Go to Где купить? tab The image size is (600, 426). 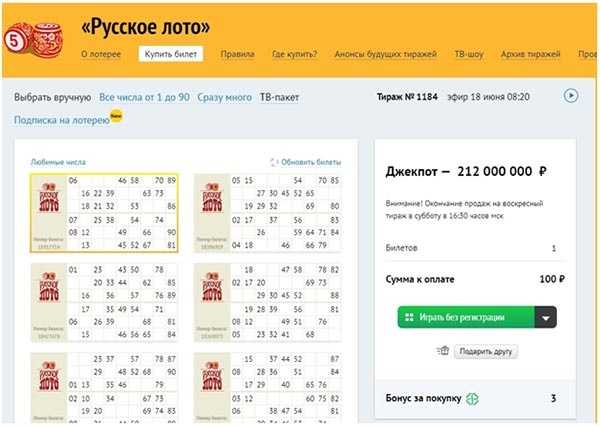coord(295,54)
